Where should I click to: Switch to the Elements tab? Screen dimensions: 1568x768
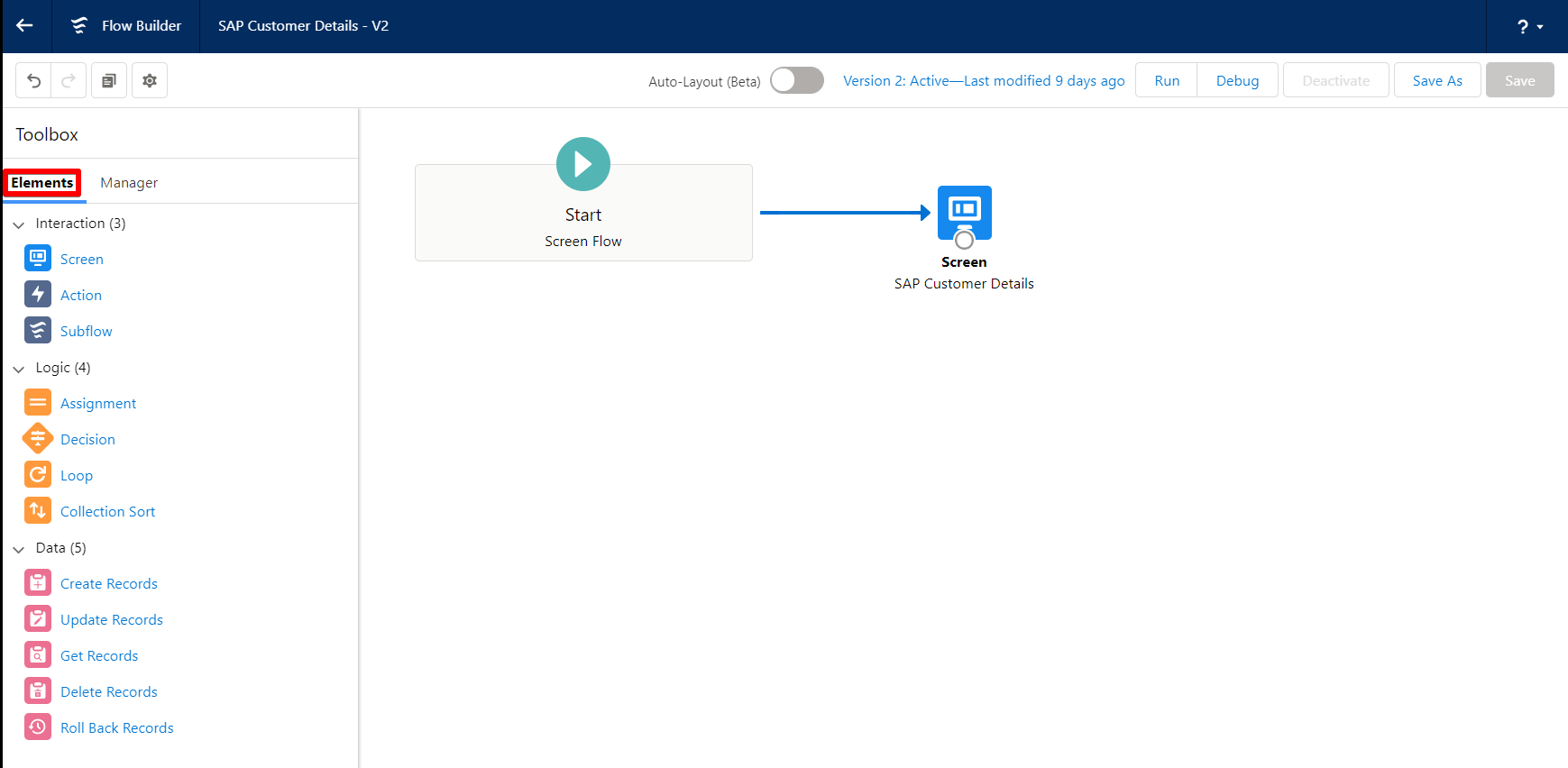42,183
